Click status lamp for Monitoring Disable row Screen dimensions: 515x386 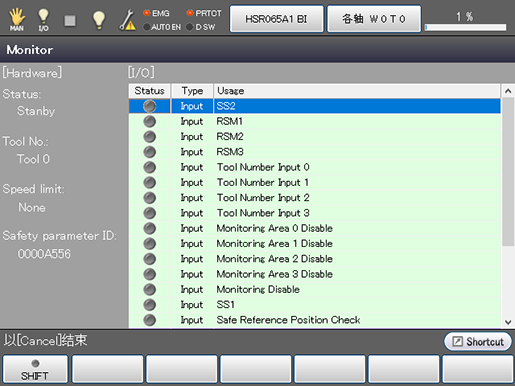click(150, 289)
